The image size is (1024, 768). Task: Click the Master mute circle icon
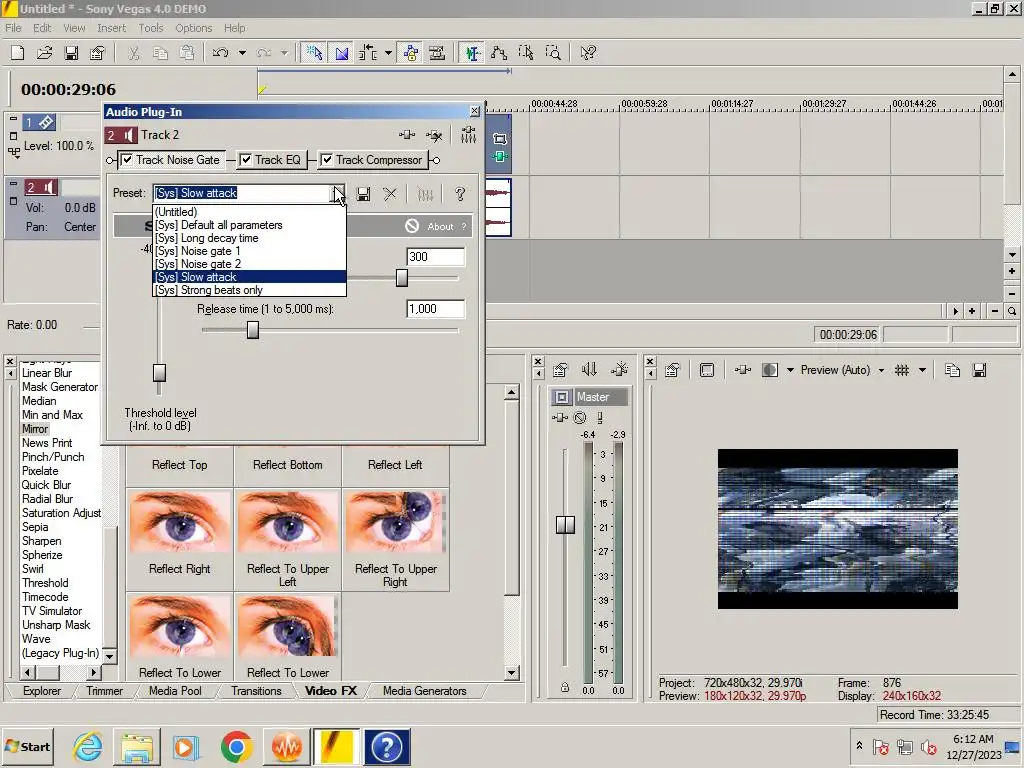[x=580, y=417]
